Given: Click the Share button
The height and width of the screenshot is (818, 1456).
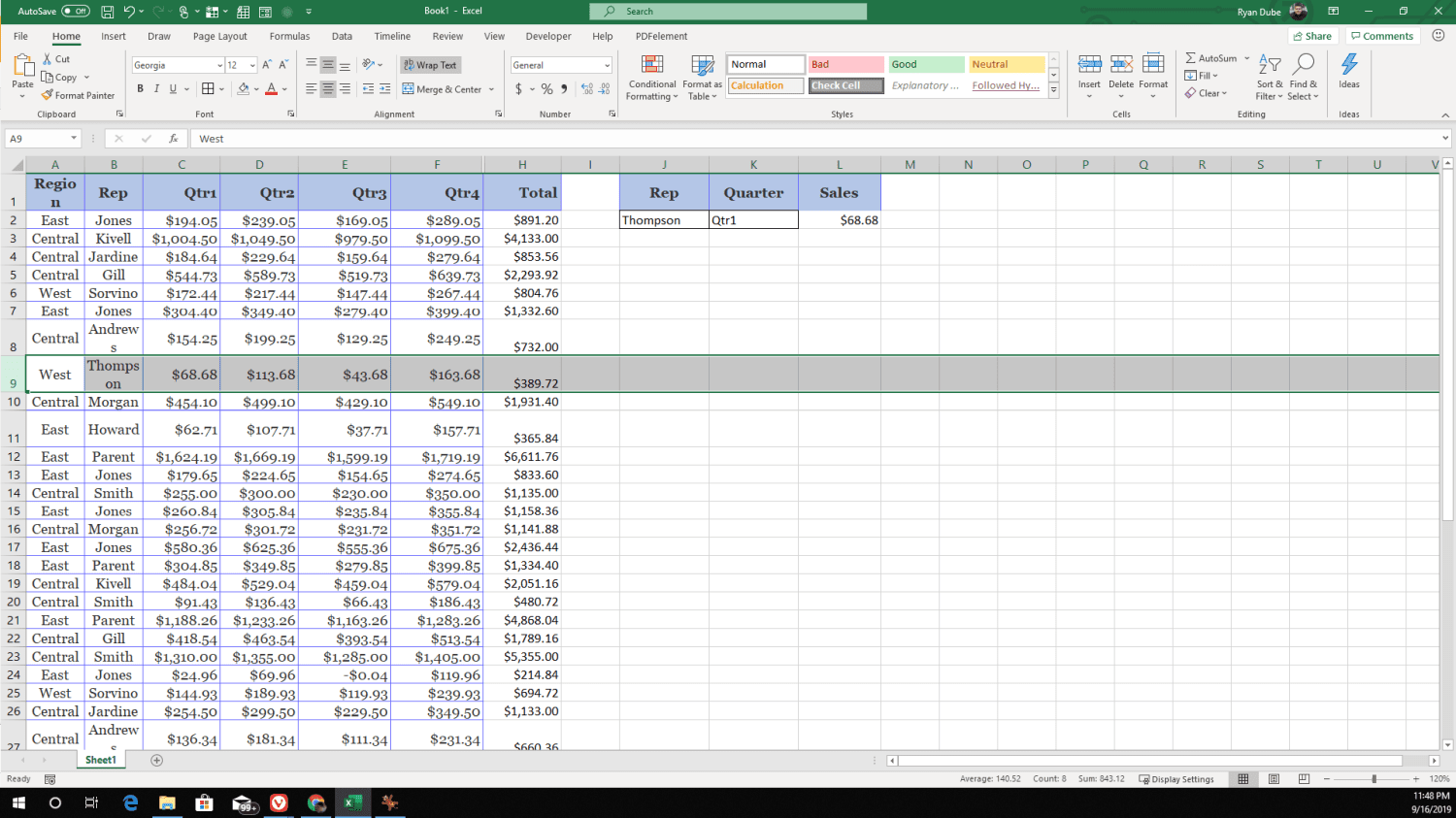Looking at the screenshot, I should [x=1312, y=36].
